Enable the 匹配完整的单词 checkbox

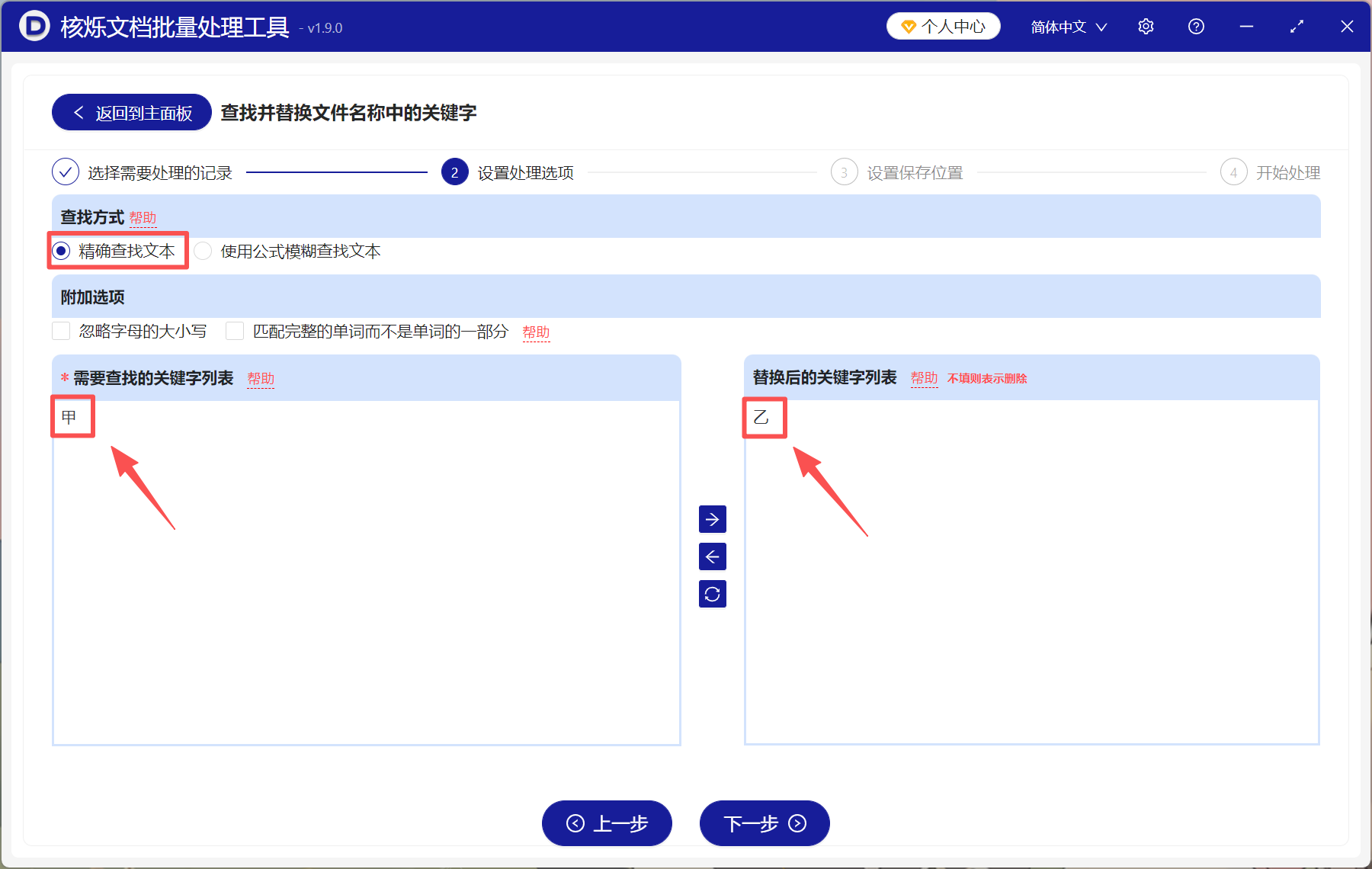pyautogui.click(x=234, y=331)
